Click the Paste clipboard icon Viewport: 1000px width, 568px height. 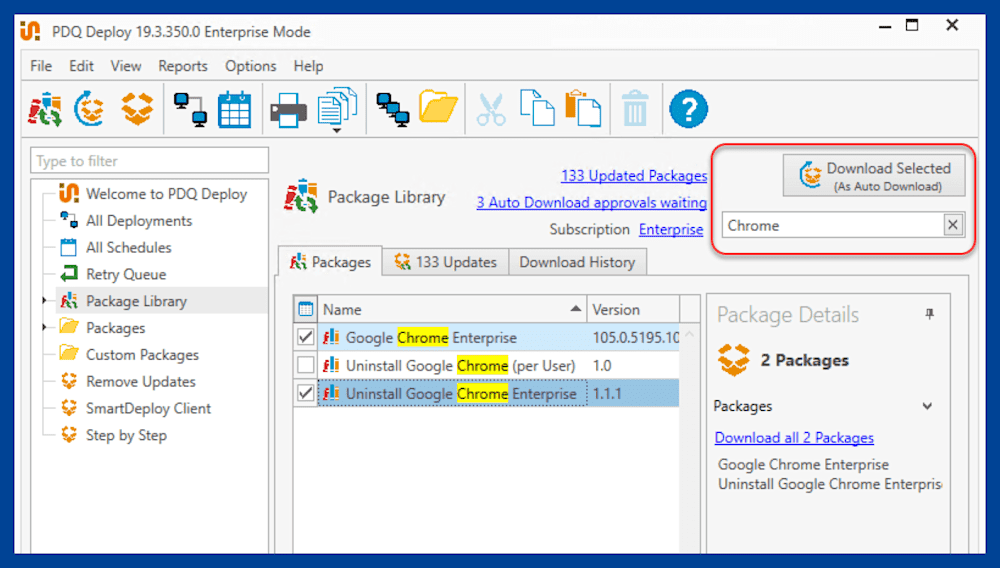pos(583,108)
